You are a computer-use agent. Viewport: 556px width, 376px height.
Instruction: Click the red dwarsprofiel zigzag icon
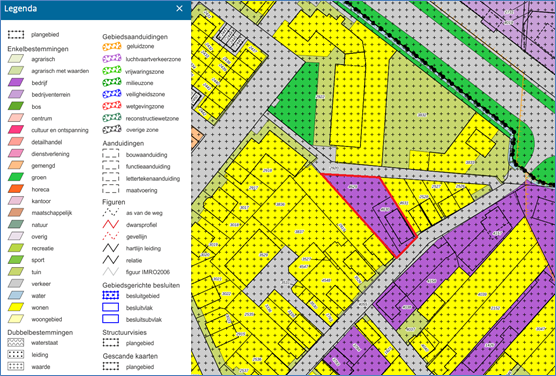pyautogui.click(x=111, y=225)
